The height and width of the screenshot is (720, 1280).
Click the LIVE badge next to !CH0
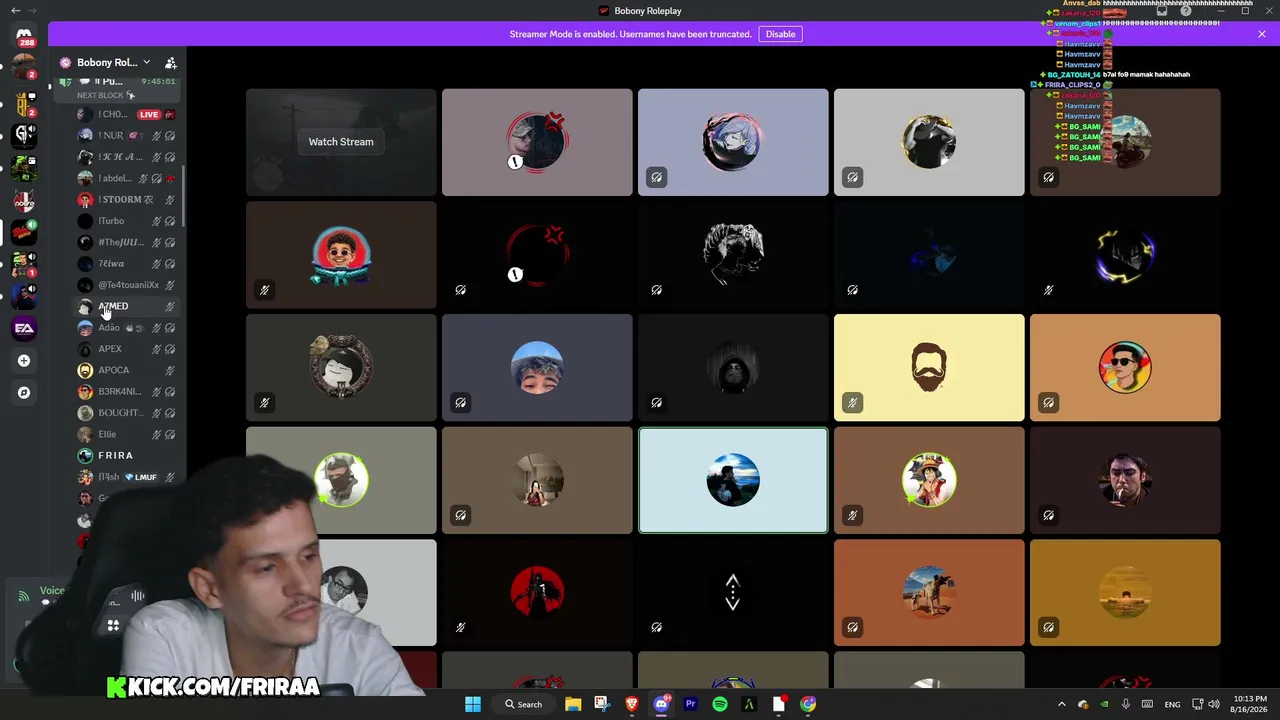[149, 115]
